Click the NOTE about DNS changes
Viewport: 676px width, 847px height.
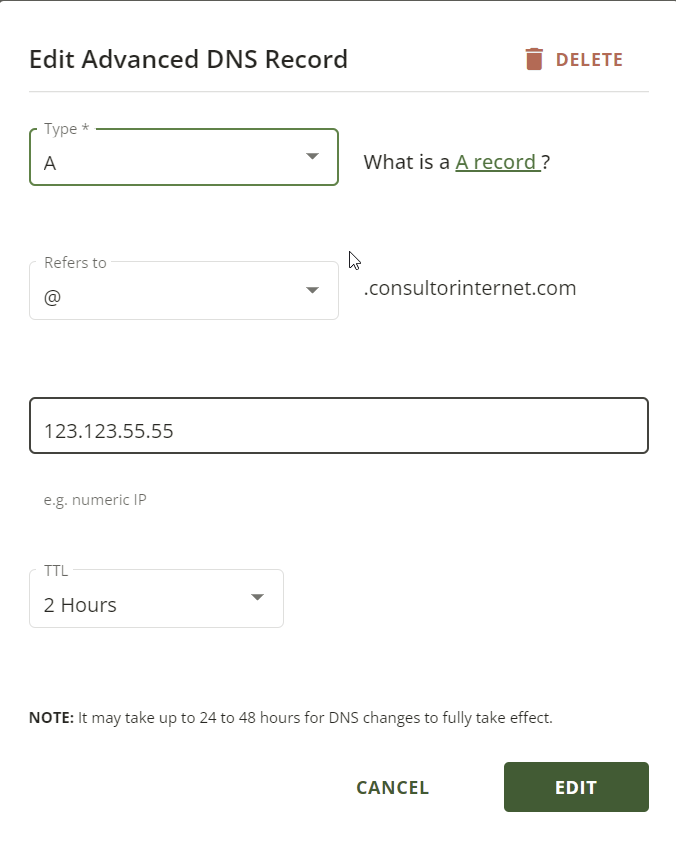coord(291,717)
